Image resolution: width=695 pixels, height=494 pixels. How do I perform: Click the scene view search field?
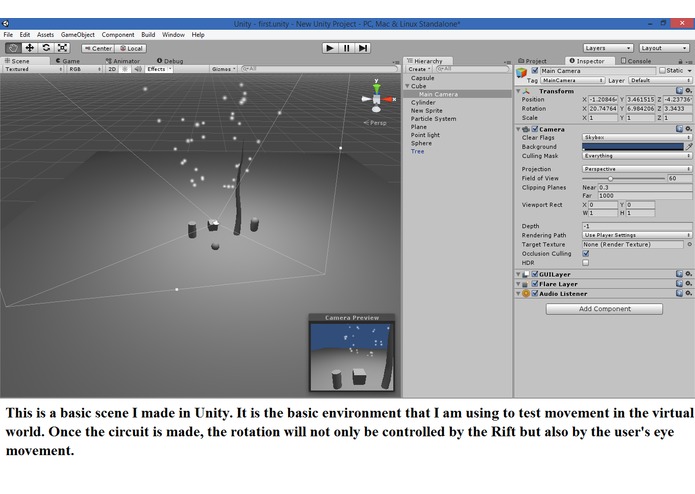click(319, 69)
